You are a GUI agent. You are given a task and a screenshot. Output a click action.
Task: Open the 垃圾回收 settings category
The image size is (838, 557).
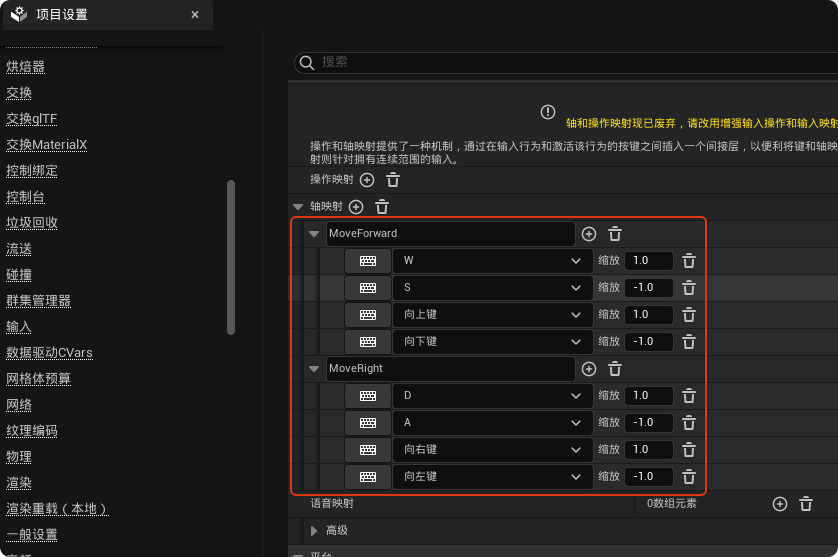pyautogui.click(x=32, y=222)
